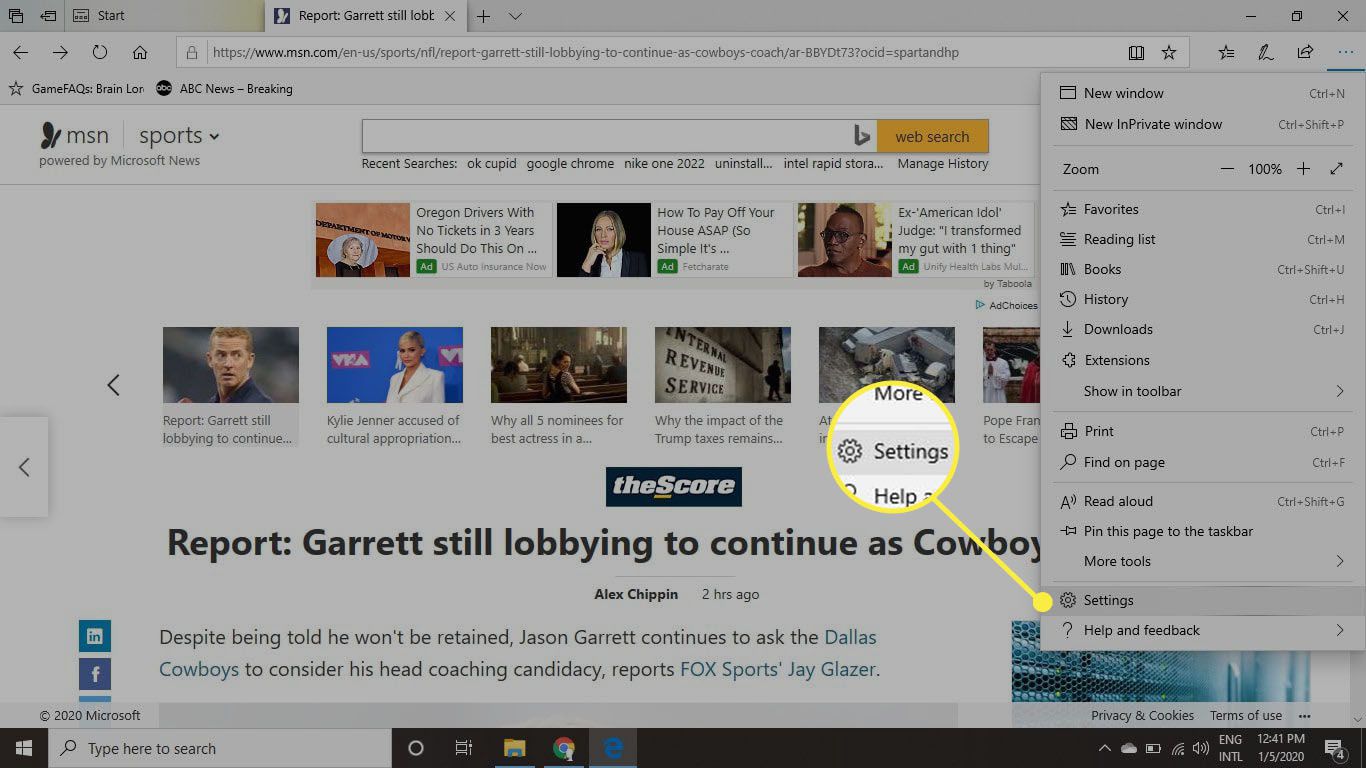1366x768 pixels.
Task: Expand More tools submenu
Action: [x=1203, y=561]
